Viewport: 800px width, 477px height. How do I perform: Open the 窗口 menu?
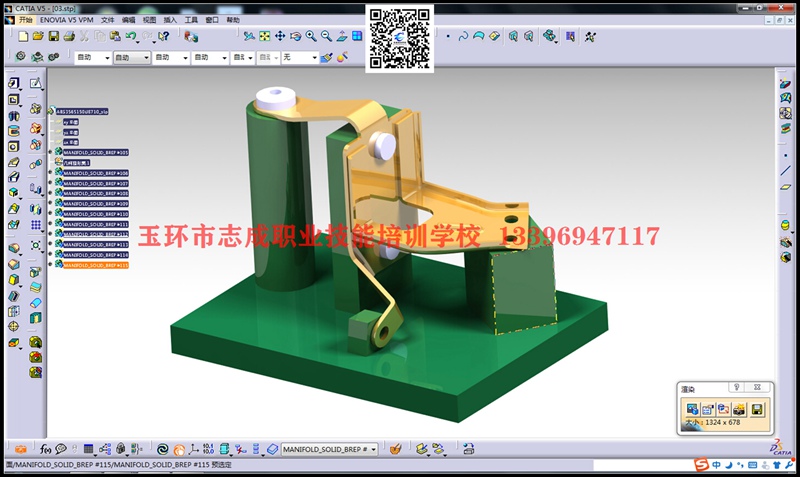(x=212, y=20)
